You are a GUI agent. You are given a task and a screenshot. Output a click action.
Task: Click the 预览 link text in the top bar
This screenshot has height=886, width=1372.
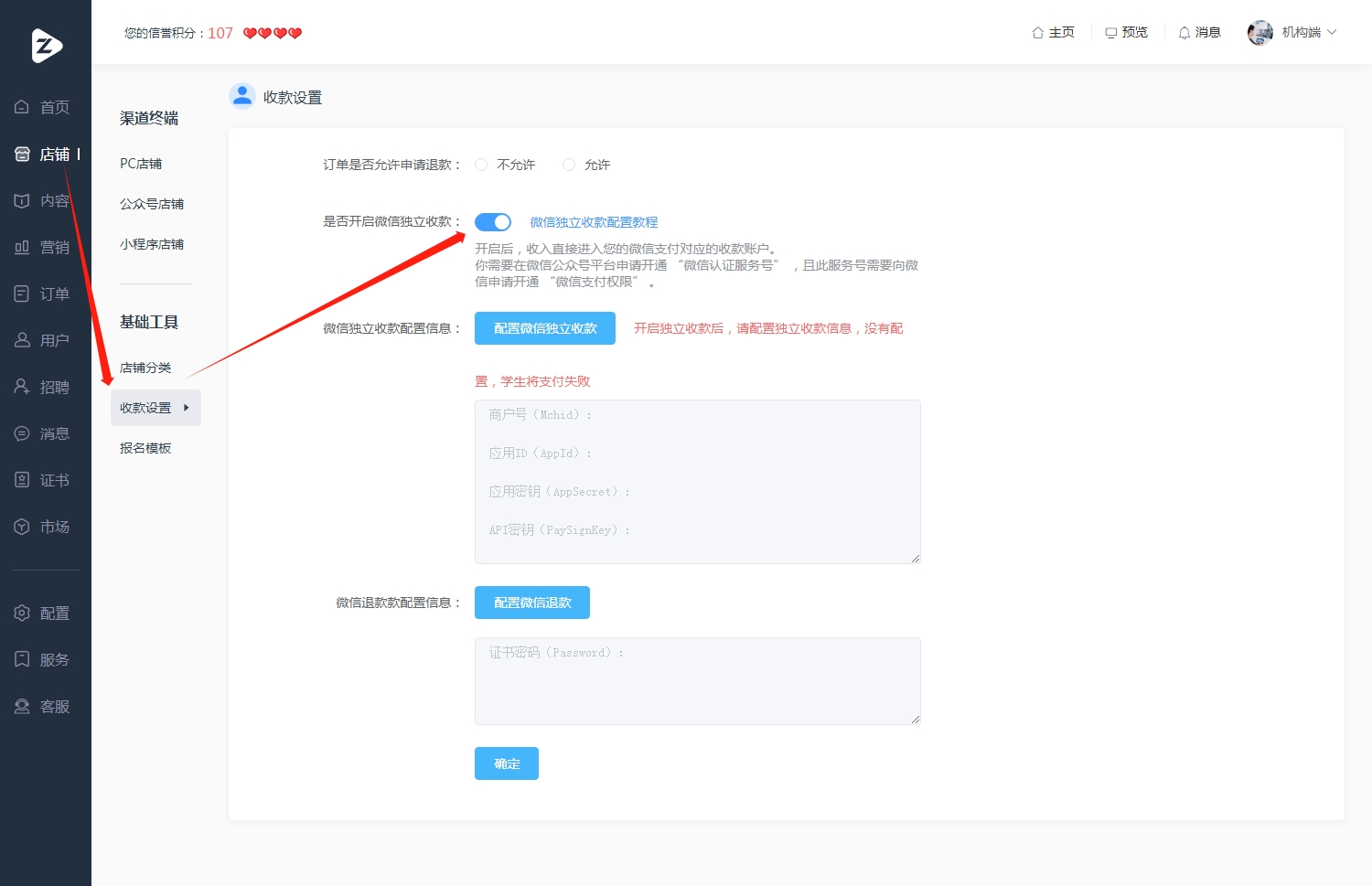coord(1135,33)
